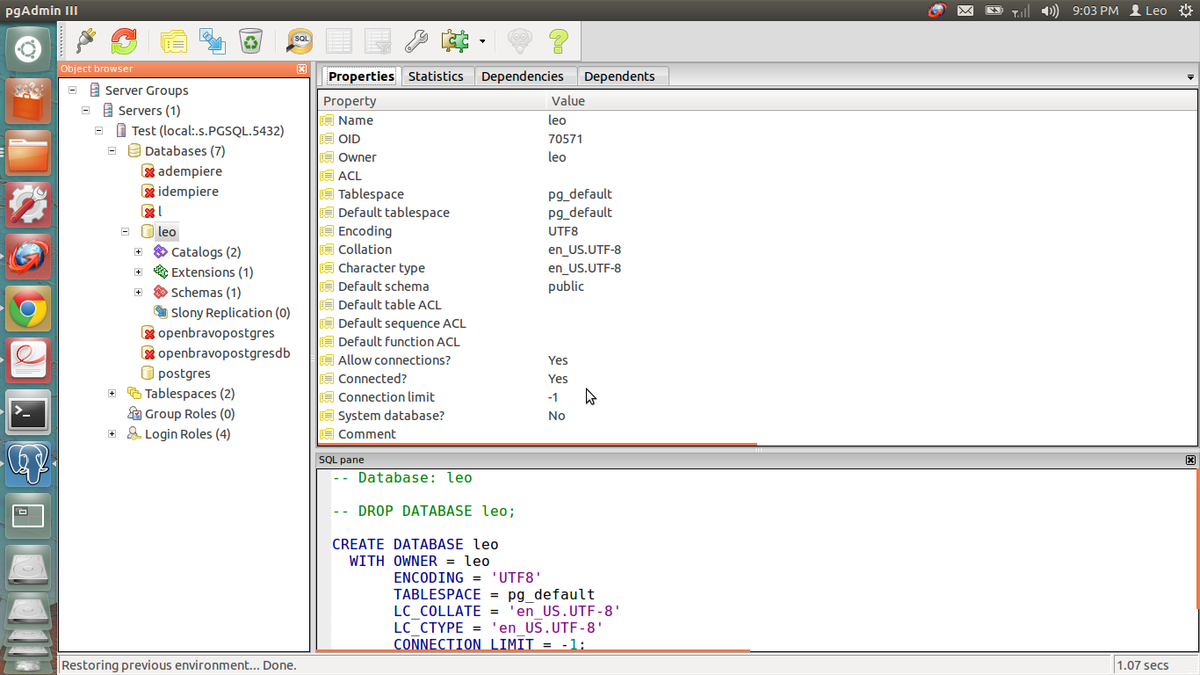This screenshot has height=675, width=1200.
Task: Open the plugins dropdown arrow
Action: point(482,42)
